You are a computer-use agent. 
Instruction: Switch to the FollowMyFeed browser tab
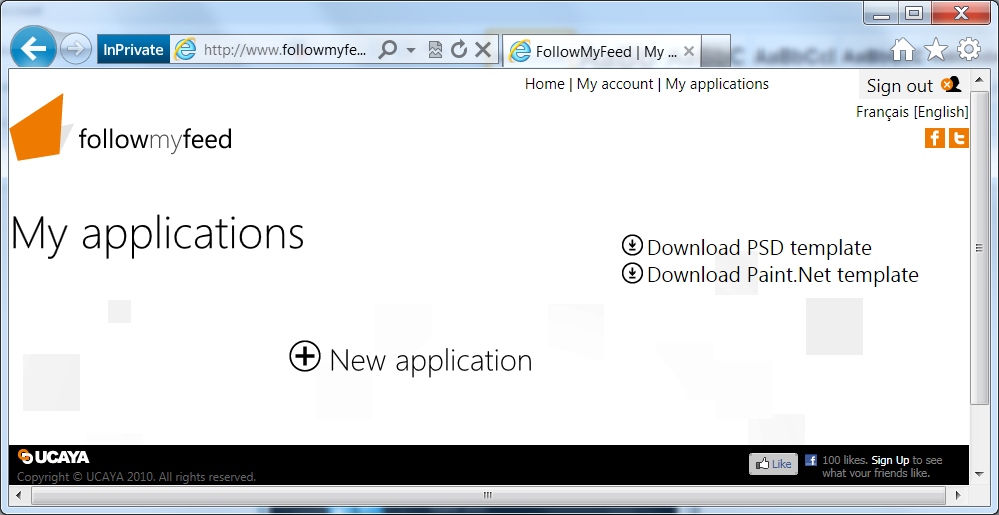600,51
